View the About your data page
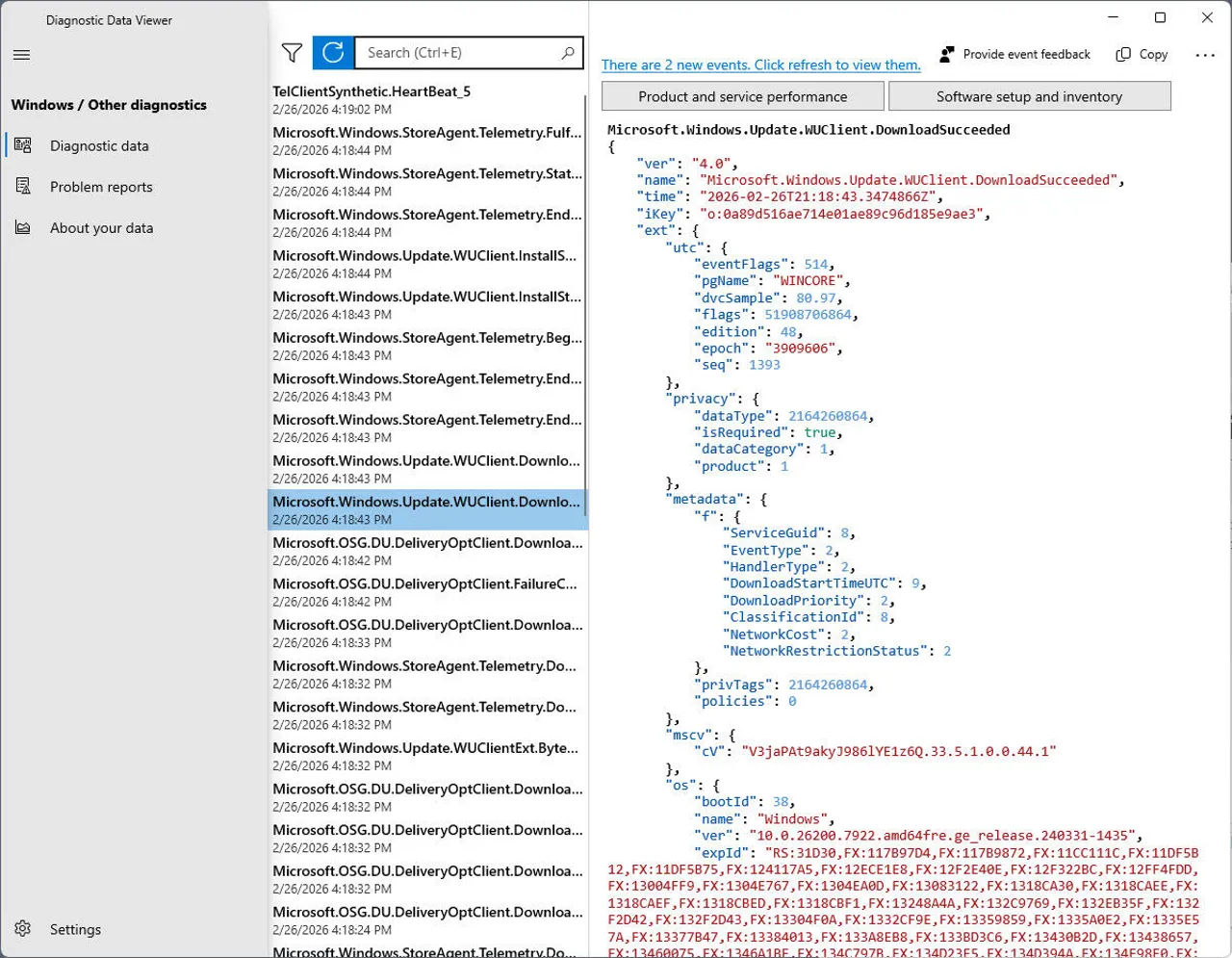The height and width of the screenshot is (958, 1232). pyautogui.click(x=100, y=227)
